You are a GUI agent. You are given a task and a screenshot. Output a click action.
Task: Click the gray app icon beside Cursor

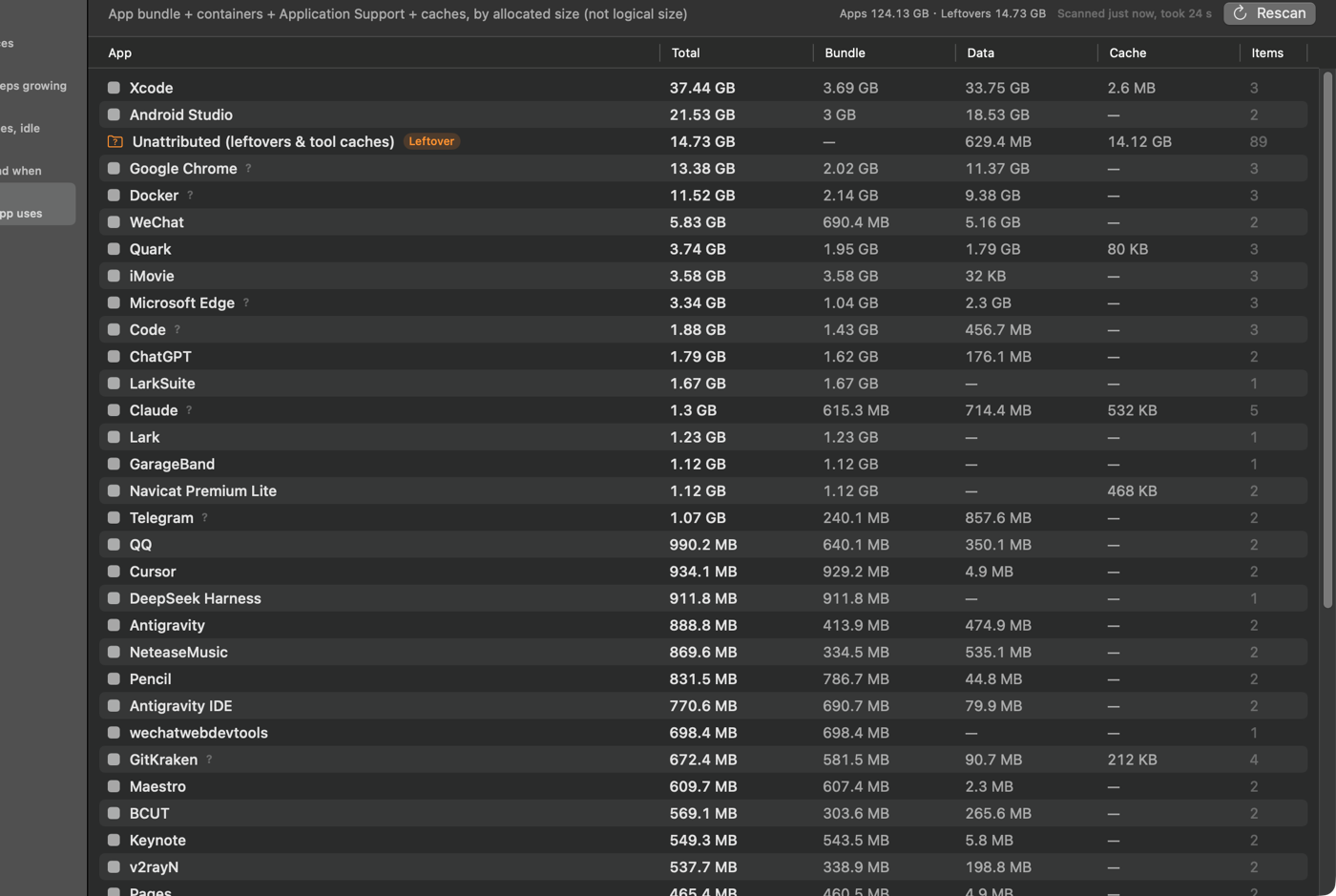114,572
